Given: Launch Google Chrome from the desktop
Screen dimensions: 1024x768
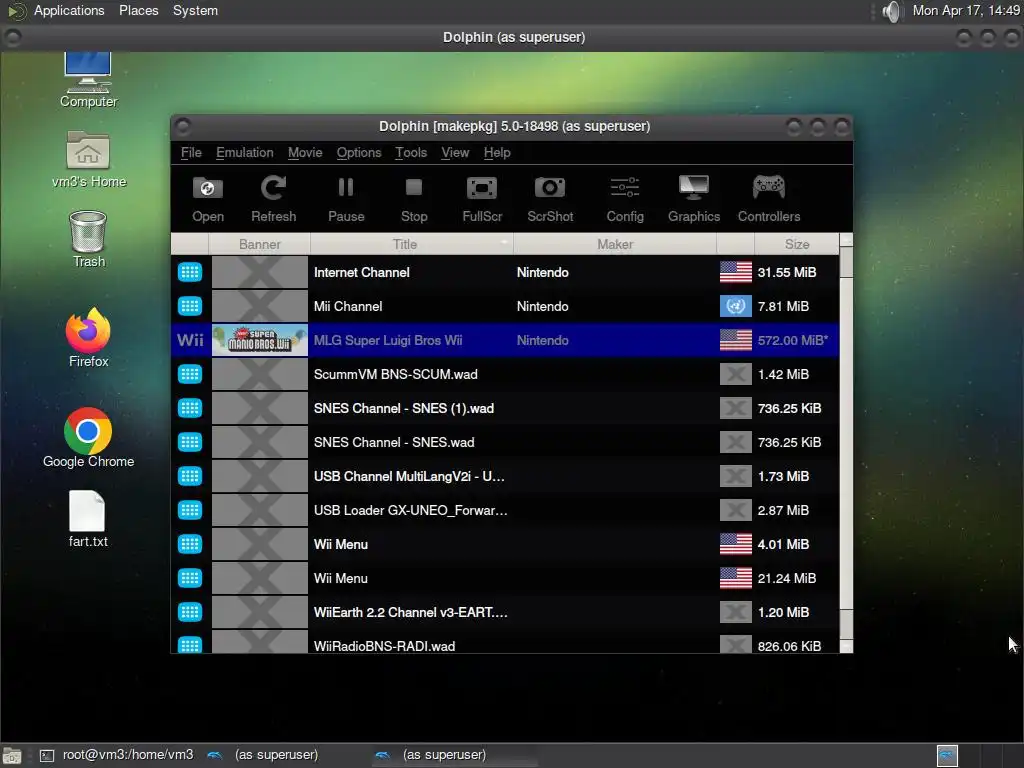Looking at the screenshot, I should 88,438.
